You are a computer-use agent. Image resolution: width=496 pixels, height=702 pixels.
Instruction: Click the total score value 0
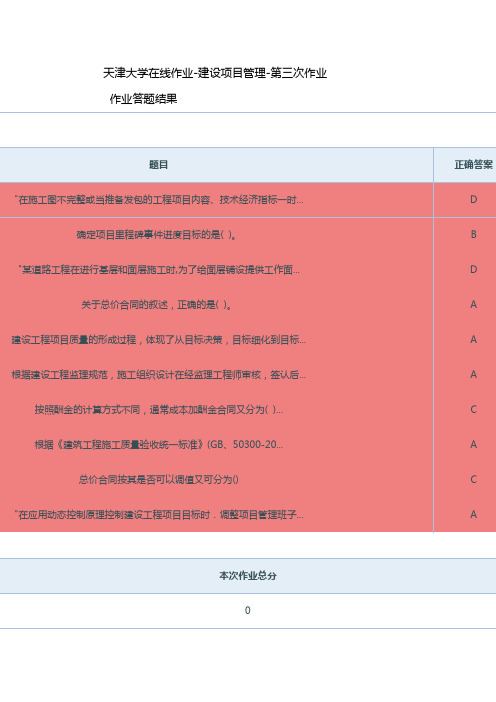[248, 611]
